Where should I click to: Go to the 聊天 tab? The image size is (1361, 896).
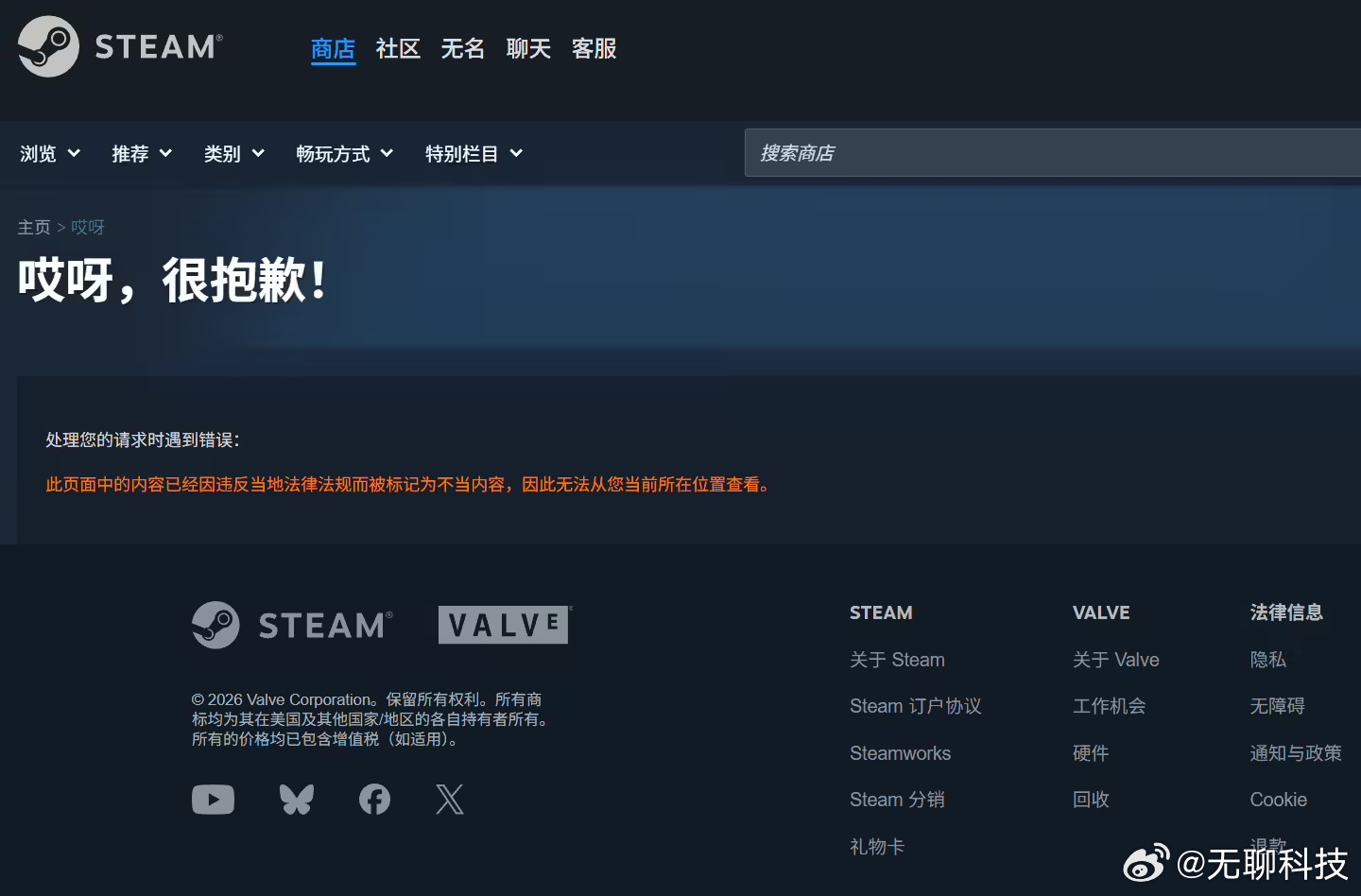[x=528, y=48]
